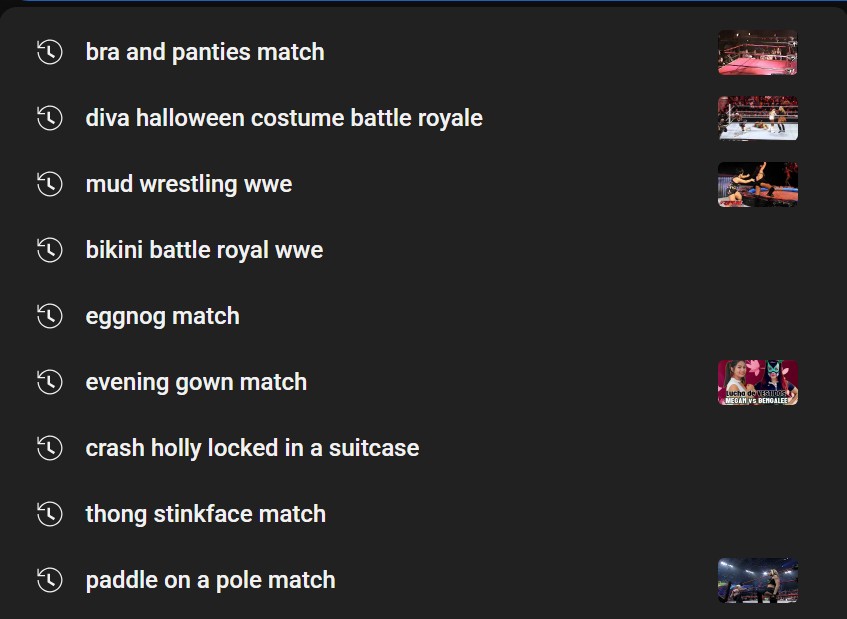Viewport: 847px width, 619px height.
Task: Click history icon beside 'diva halloween costume battle royale'
Action: point(50,118)
